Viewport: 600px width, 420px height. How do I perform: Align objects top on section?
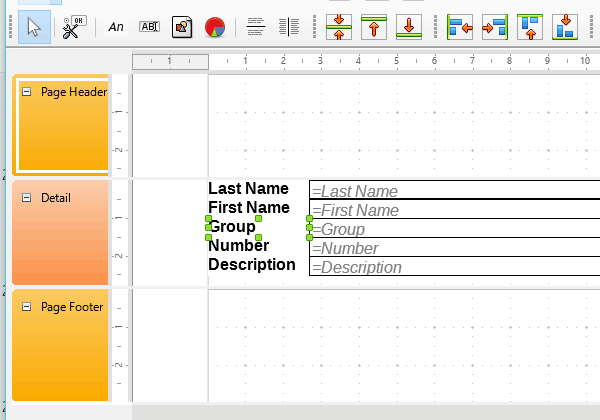coord(530,27)
